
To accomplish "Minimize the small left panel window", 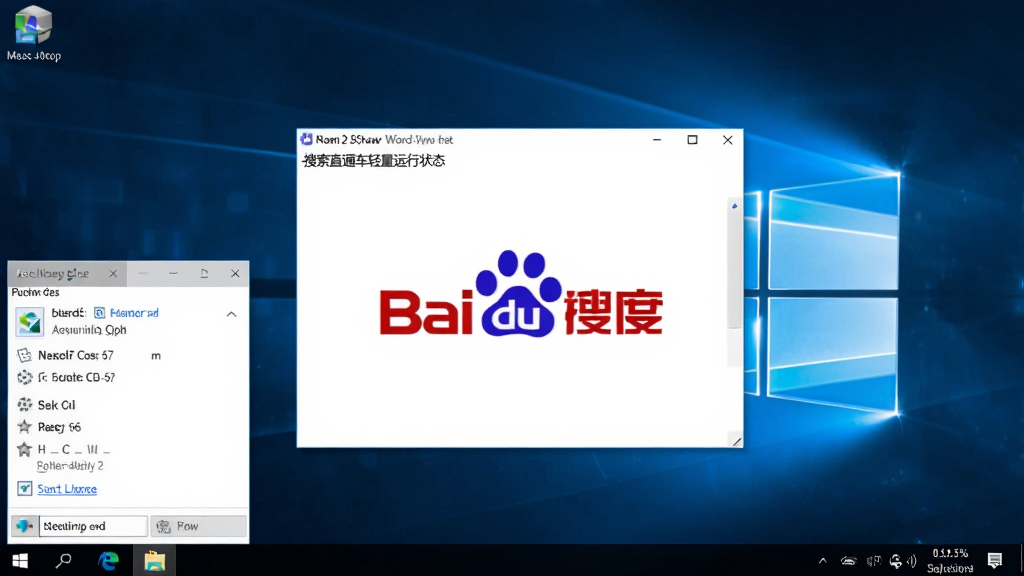I will [173, 273].
